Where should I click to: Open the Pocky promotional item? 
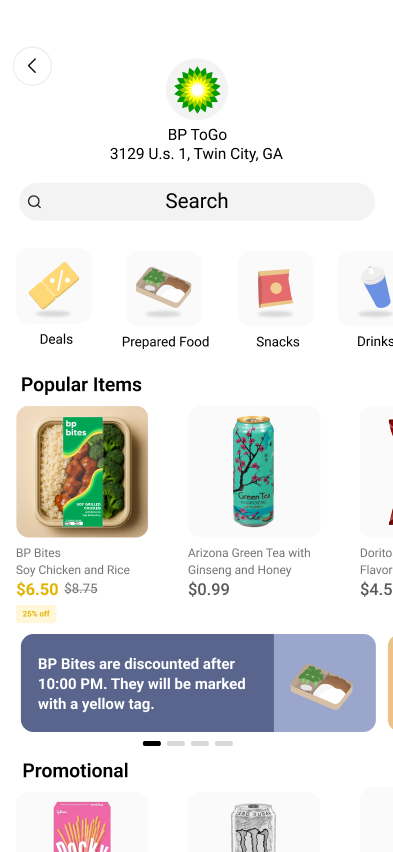pos(82,822)
